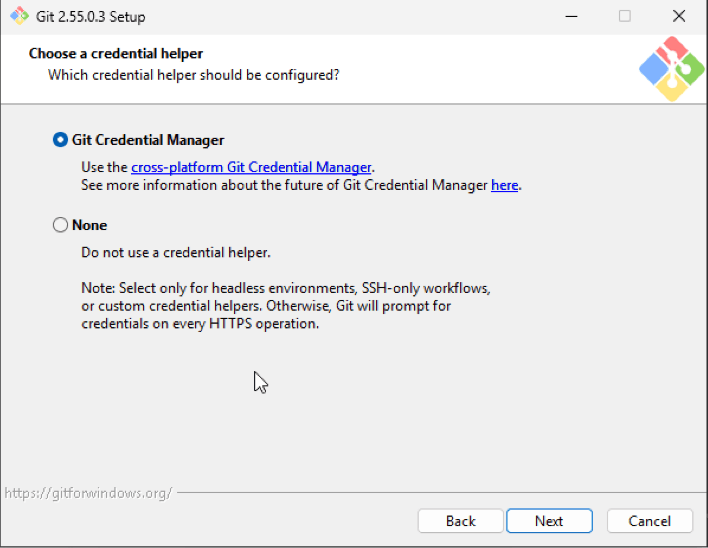Close the Git Setup window
This screenshot has height=548, width=708.
coord(679,17)
